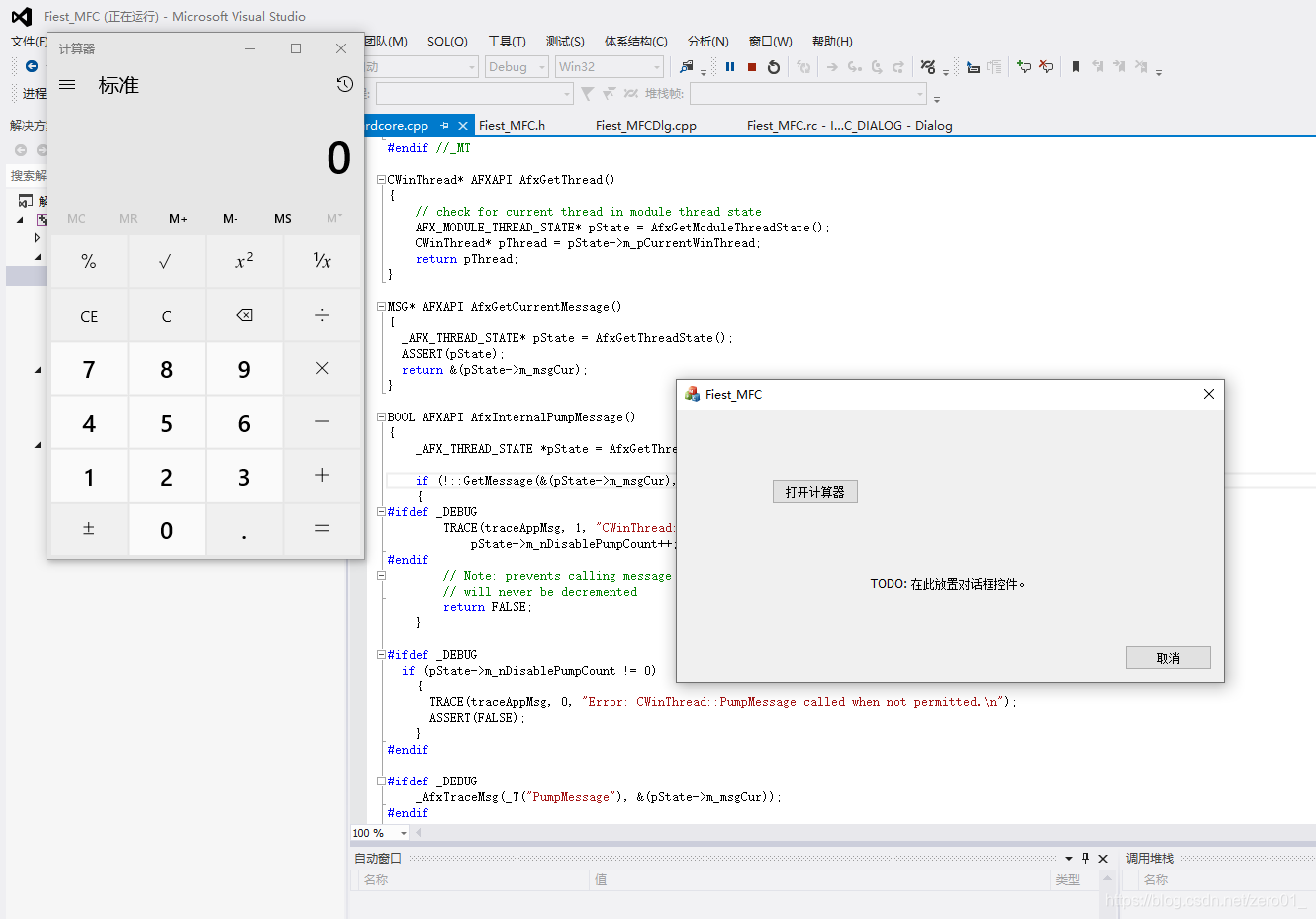Screen dimensions: 1316x919
Task: Click the Show Next Statement arrow
Action: point(832,67)
